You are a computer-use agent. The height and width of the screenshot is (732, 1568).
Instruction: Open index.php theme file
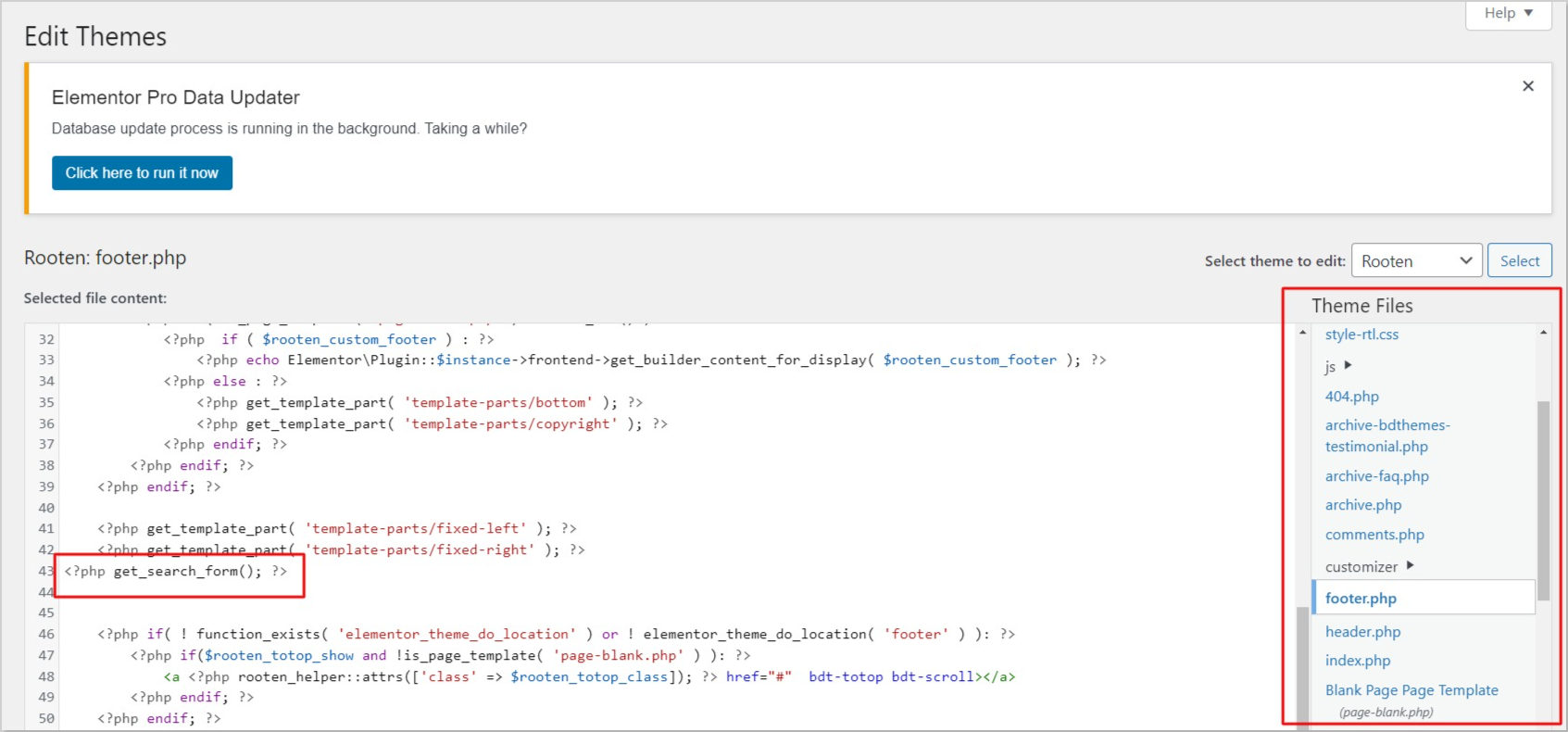pos(1358,661)
